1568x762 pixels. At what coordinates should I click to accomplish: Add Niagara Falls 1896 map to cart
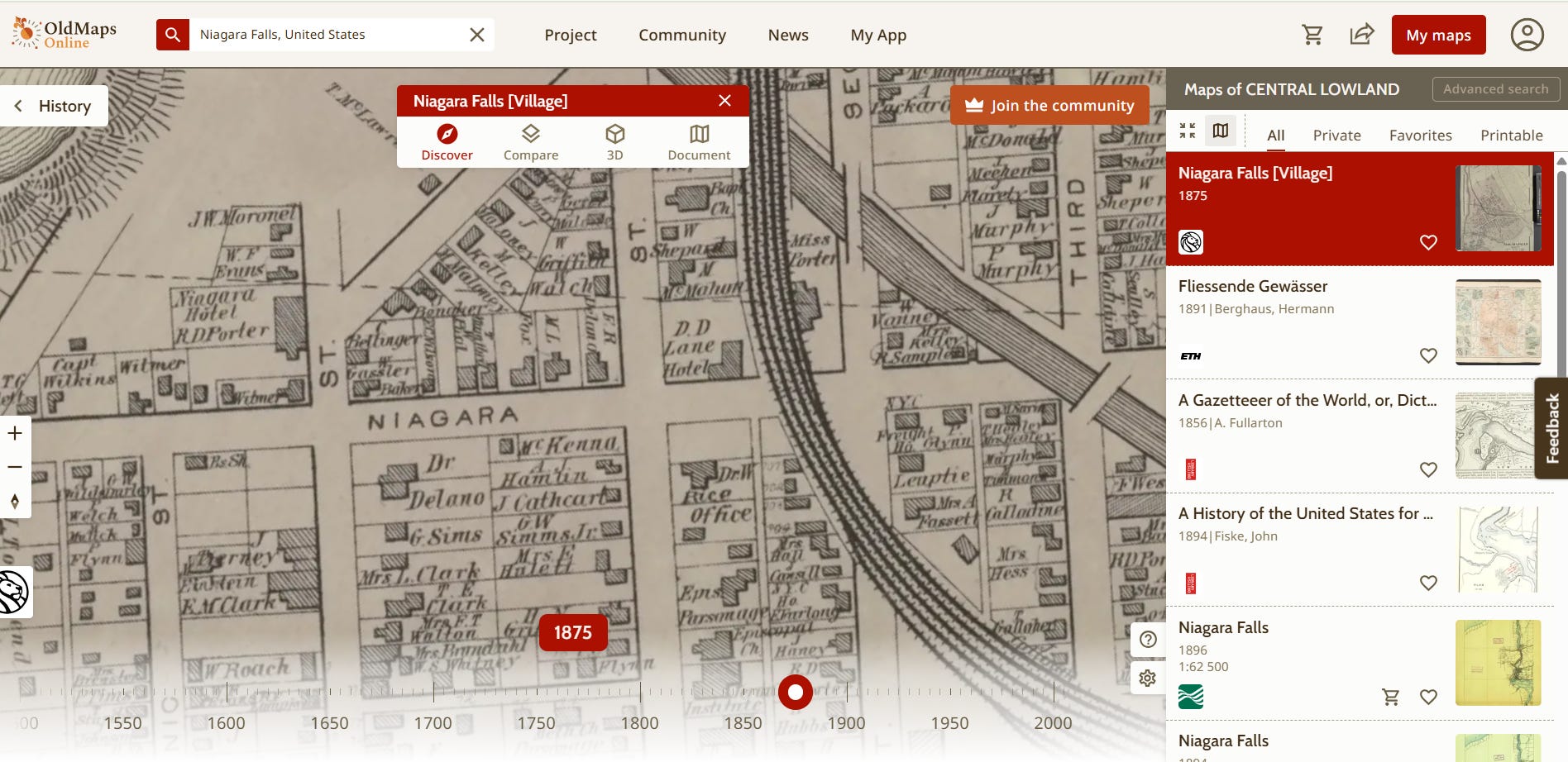click(x=1391, y=697)
